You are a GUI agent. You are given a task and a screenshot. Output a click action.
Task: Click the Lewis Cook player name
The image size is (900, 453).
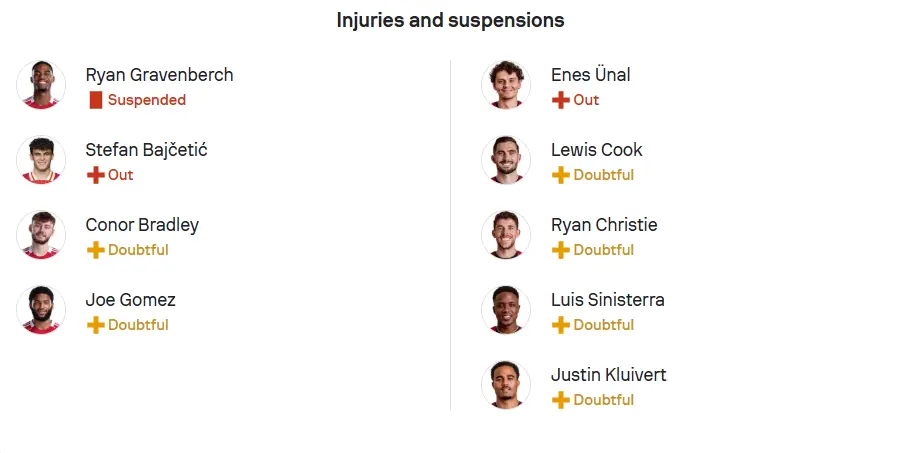click(597, 150)
